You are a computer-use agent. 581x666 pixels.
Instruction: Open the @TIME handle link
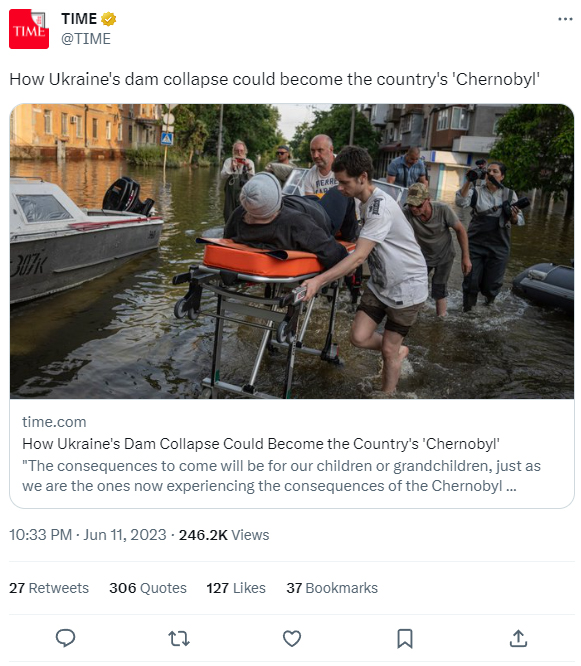point(86,39)
